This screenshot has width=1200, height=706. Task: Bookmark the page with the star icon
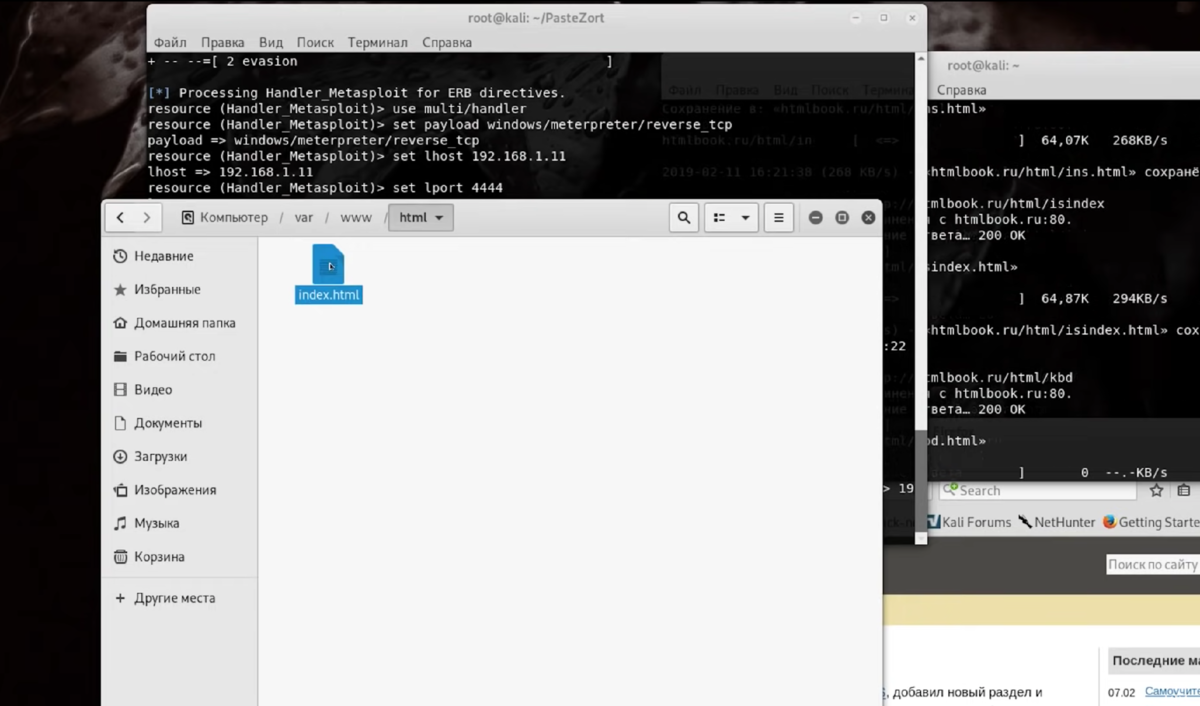tap(1156, 490)
